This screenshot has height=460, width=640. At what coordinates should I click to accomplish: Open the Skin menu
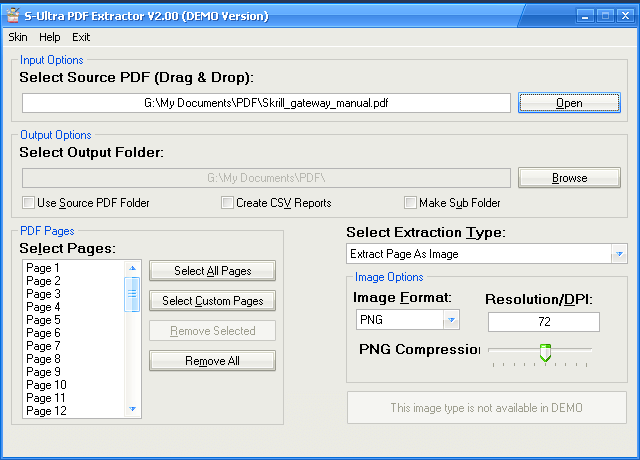click(18, 37)
